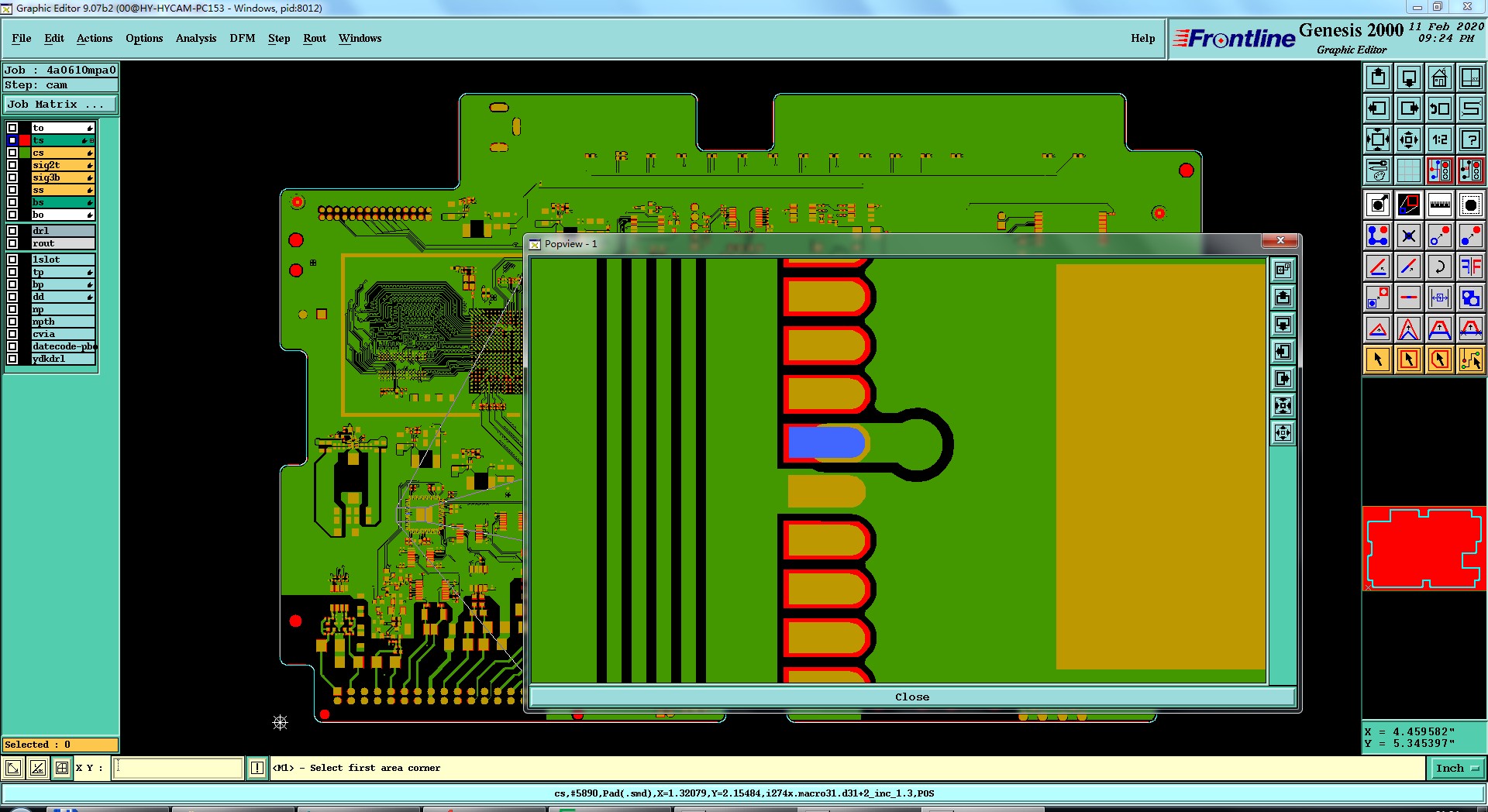1488x812 pixels.
Task: Select the mirror feature F tool
Action: point(1471,267)
